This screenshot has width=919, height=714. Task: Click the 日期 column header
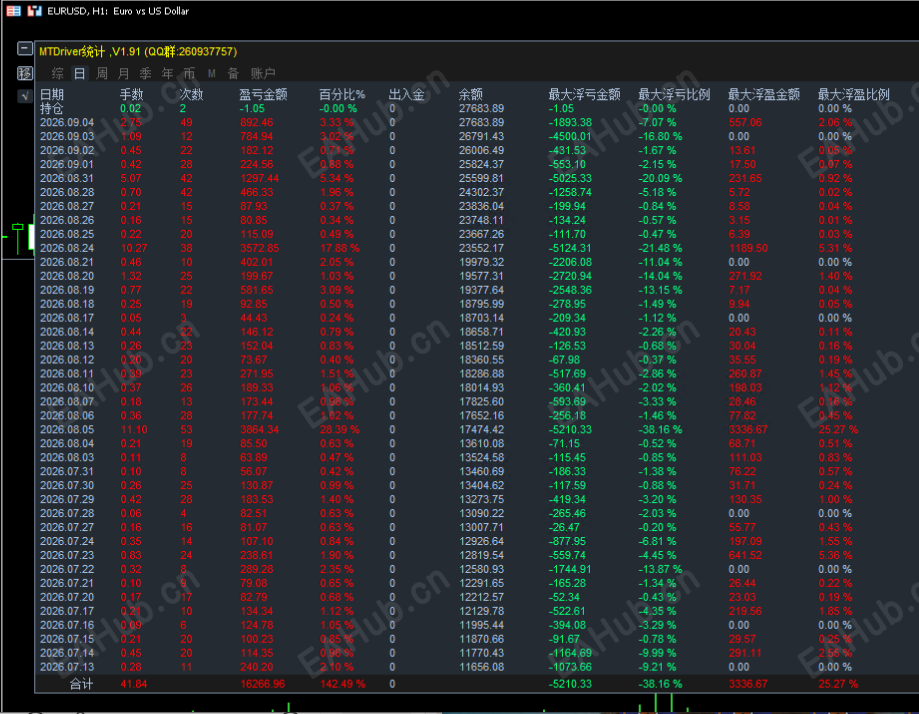tap(52, 94)
